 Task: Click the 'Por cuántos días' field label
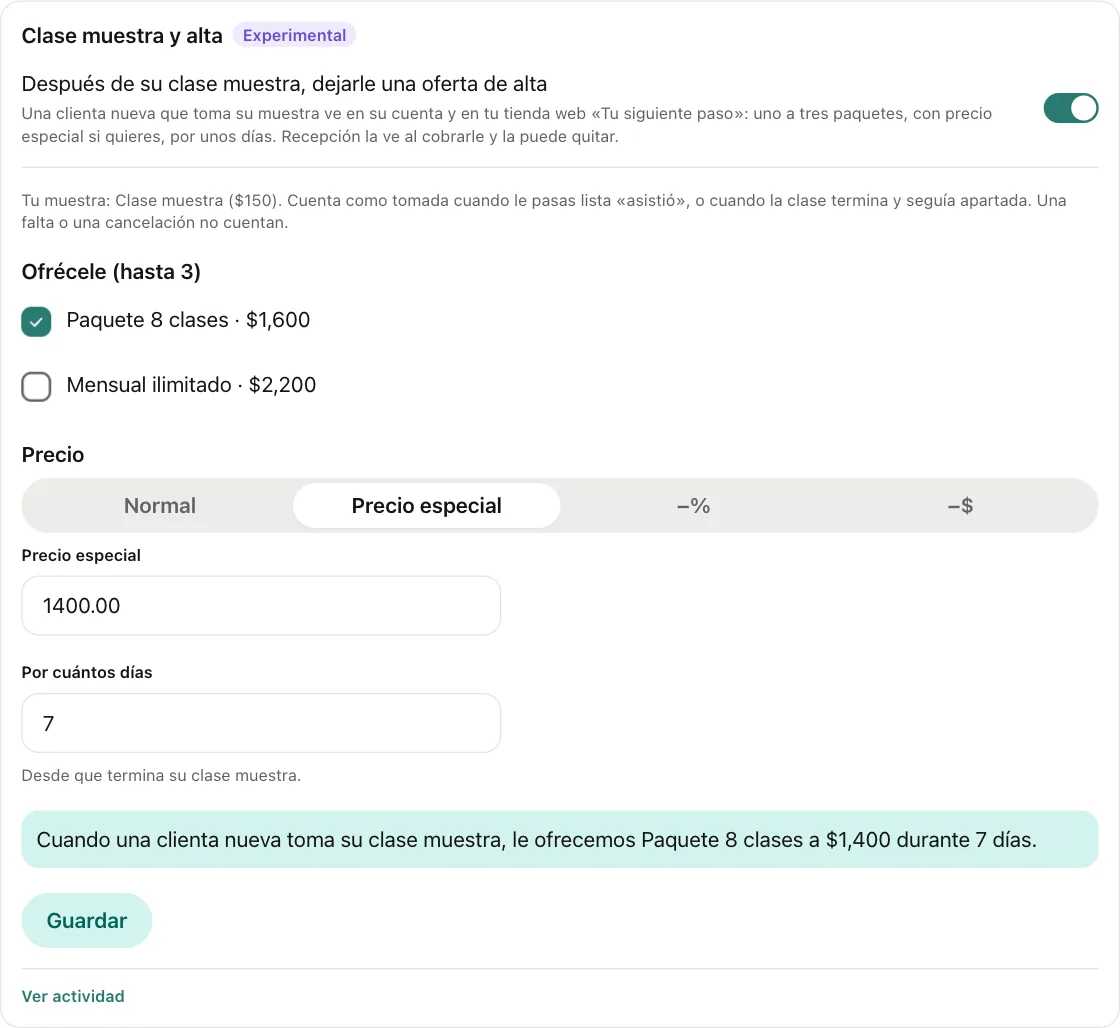coord(86,672)
